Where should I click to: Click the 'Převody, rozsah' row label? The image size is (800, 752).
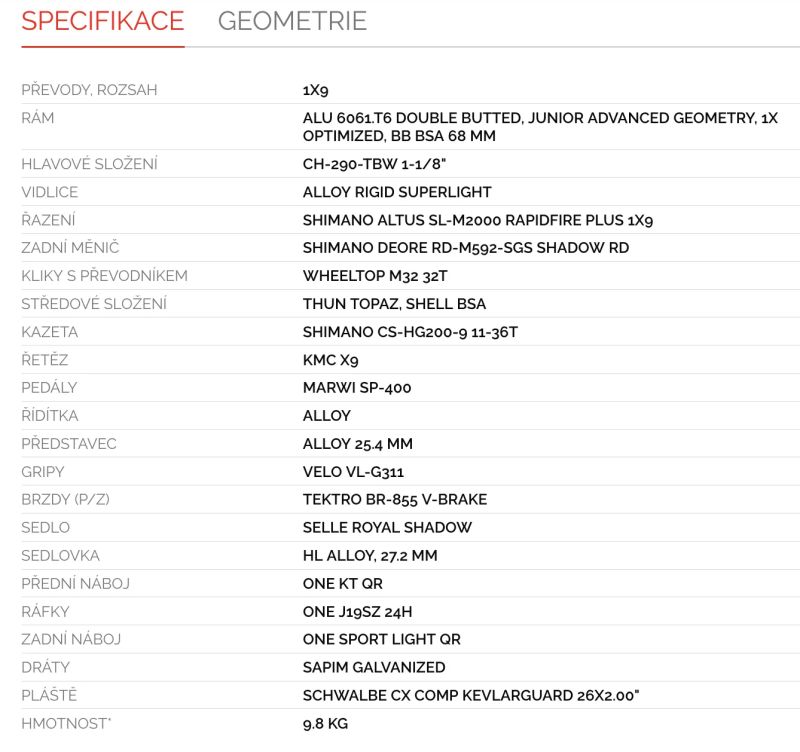pos(89,90)
